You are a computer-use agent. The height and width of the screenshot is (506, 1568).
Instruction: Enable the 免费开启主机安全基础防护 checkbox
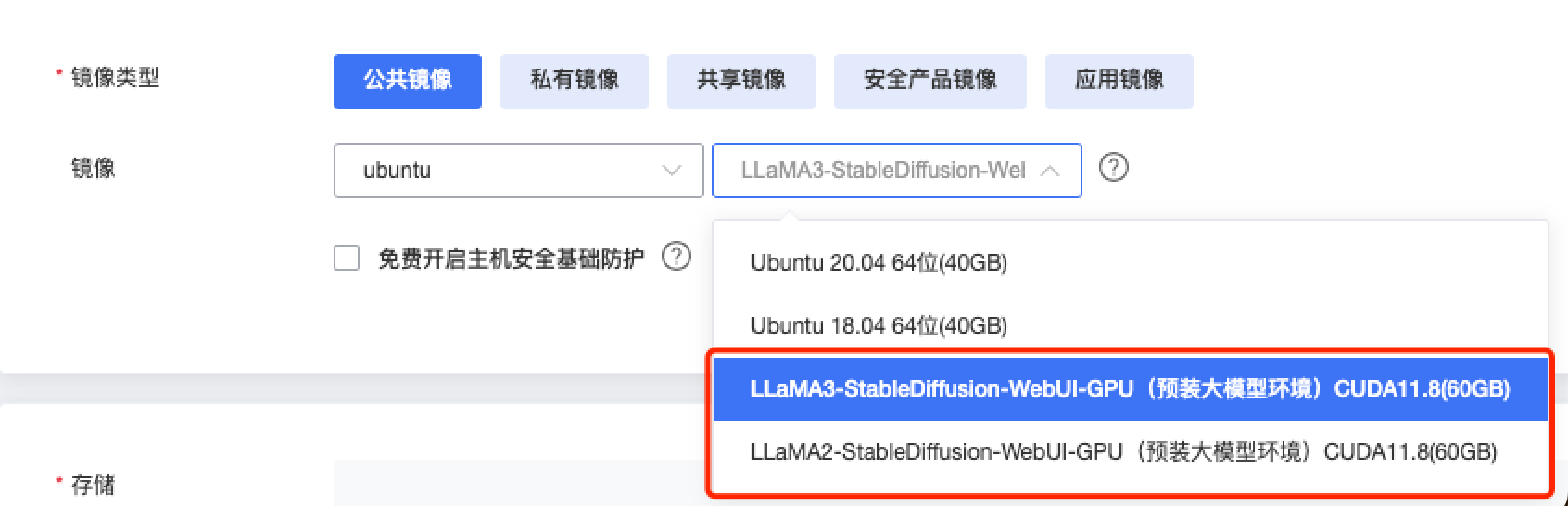[347, 258]
